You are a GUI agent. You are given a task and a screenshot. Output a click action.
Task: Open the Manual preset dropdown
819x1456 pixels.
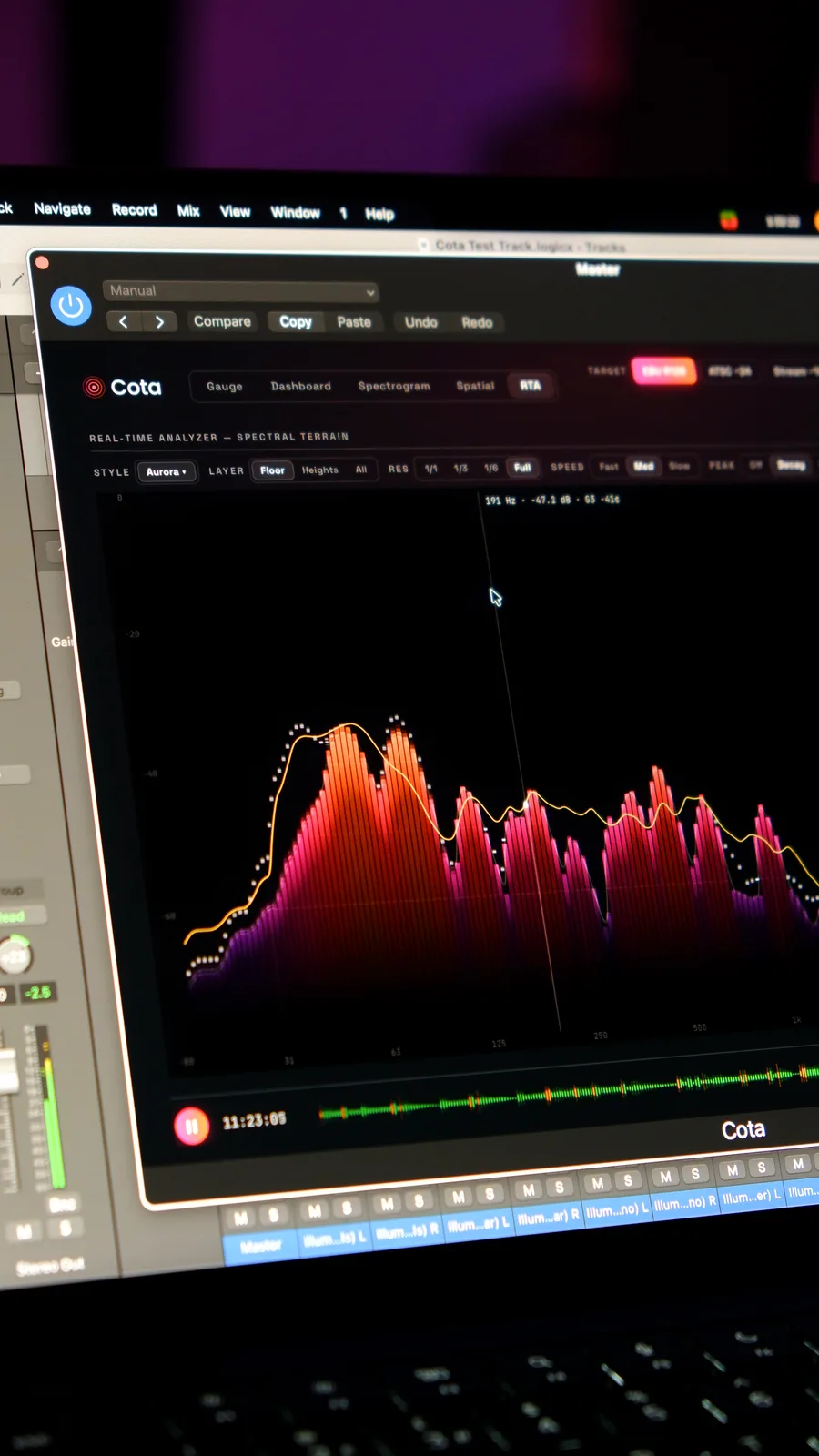pyautogui.click(x=240, y=291)
